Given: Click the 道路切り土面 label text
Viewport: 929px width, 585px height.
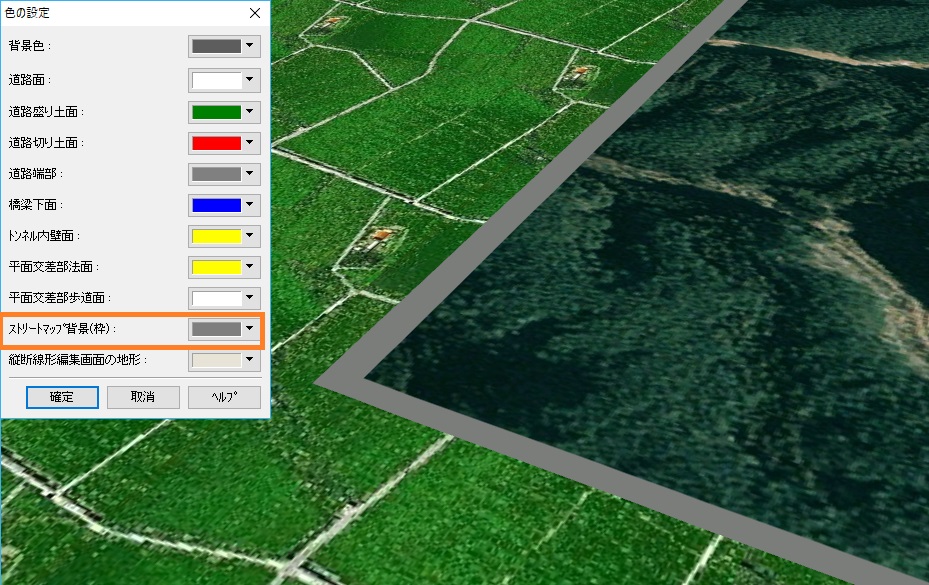Looking at the screenshot, I should pyautogui.click(x=46, y=142).
